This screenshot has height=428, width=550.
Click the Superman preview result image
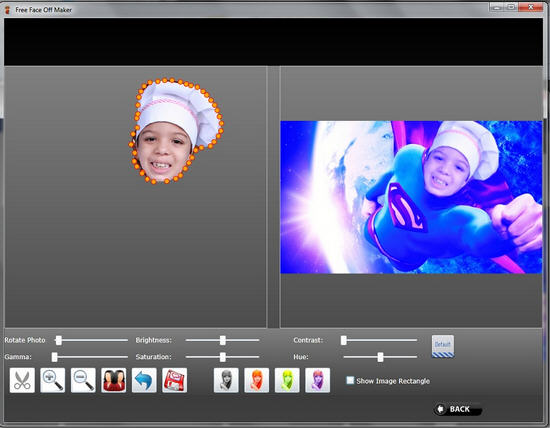pos(411,197)
